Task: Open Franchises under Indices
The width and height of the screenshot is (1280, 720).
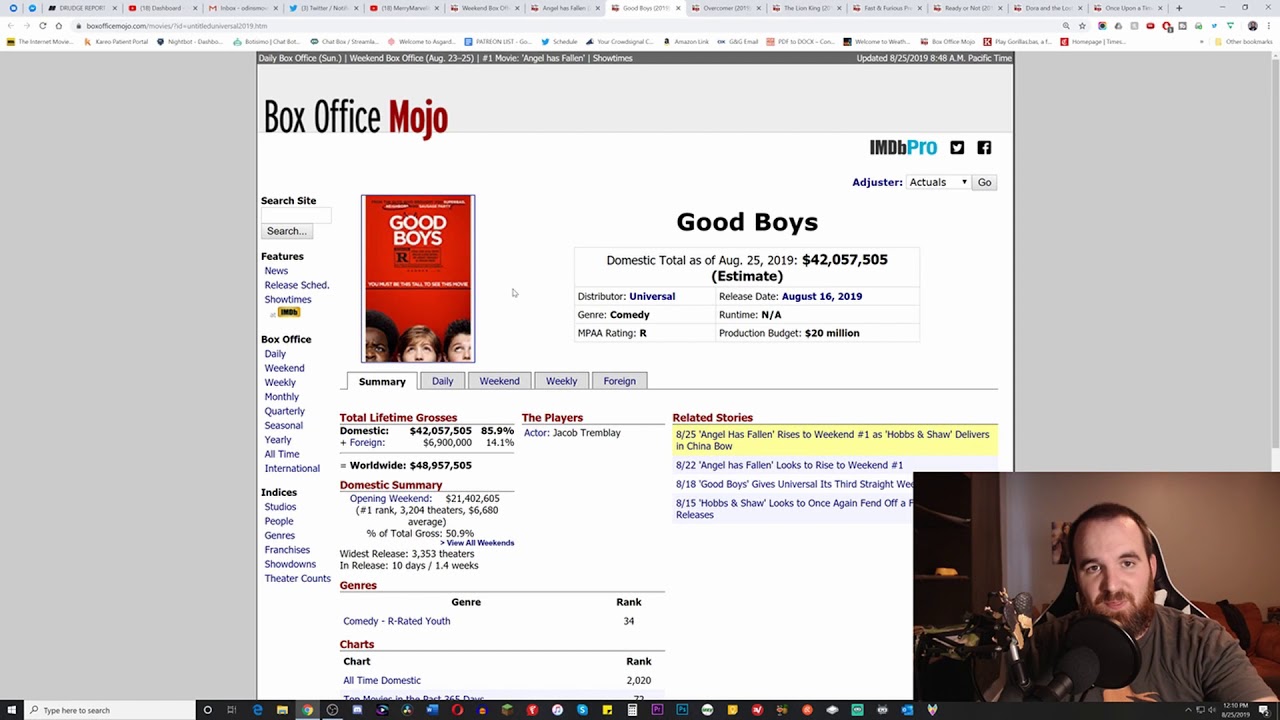Action: [287, 550]
